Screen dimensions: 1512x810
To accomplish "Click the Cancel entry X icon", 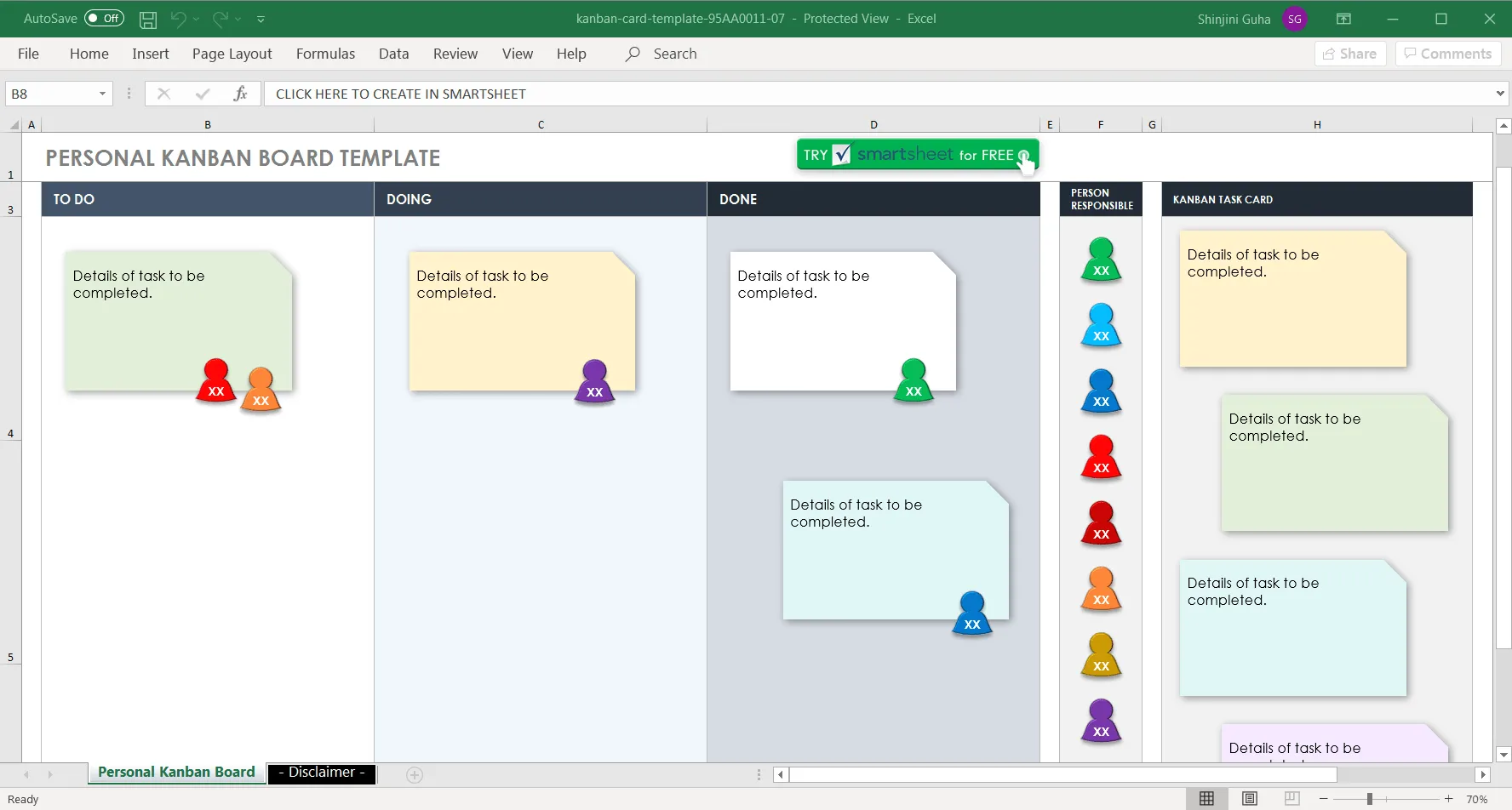I will pyautogui.click(x=164, y=94).
